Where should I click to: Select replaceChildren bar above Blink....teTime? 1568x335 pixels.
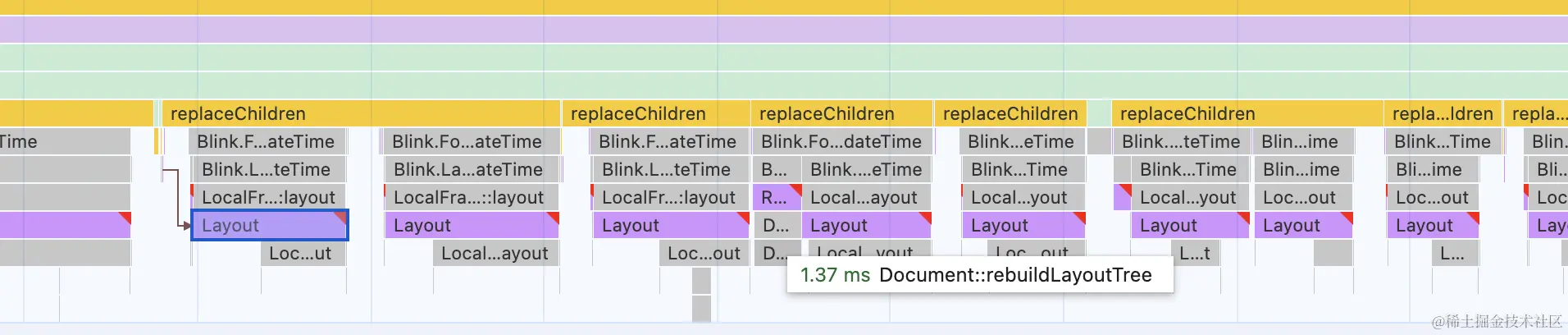(x=1247, y=113)
